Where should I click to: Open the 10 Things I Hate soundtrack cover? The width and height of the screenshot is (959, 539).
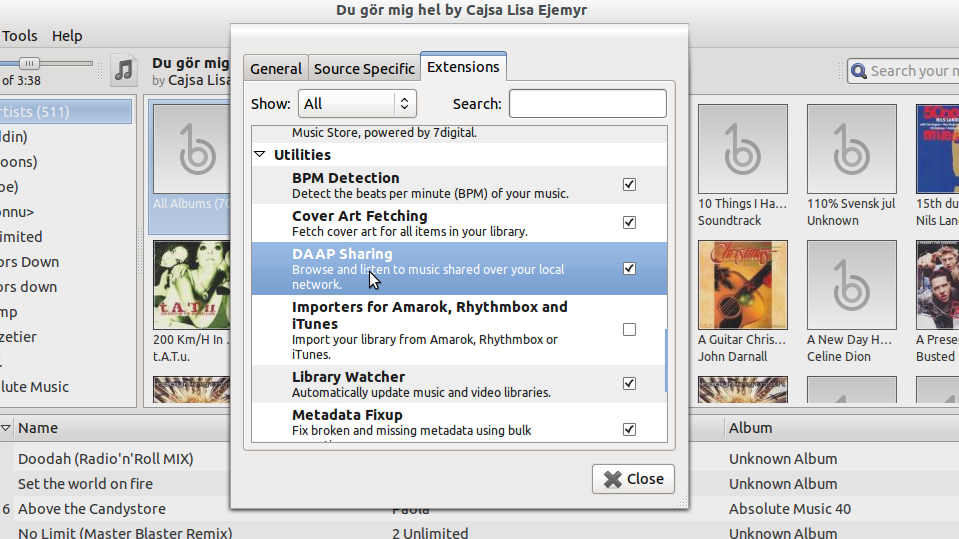point(742,149)
